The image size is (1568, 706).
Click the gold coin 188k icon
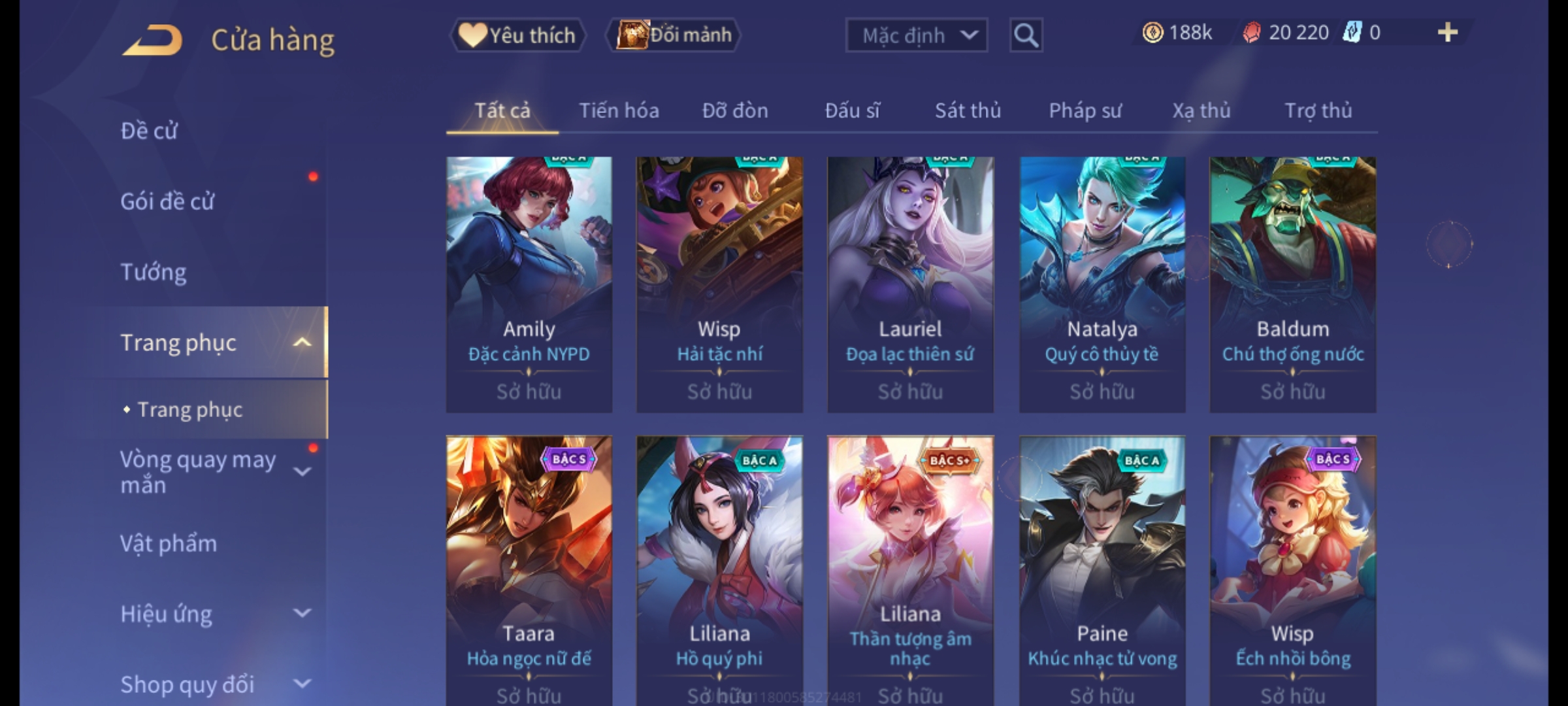(1152, 33)
